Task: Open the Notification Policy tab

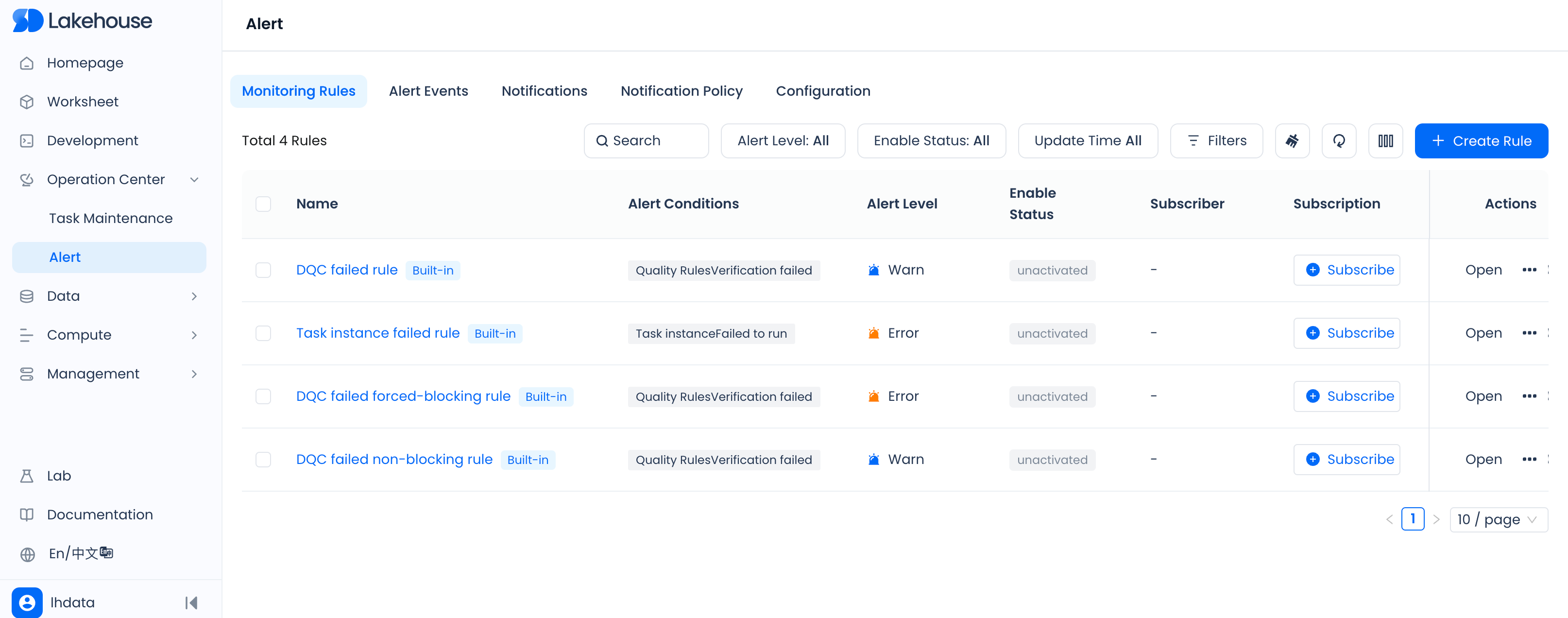Action: tap(681, 91)
